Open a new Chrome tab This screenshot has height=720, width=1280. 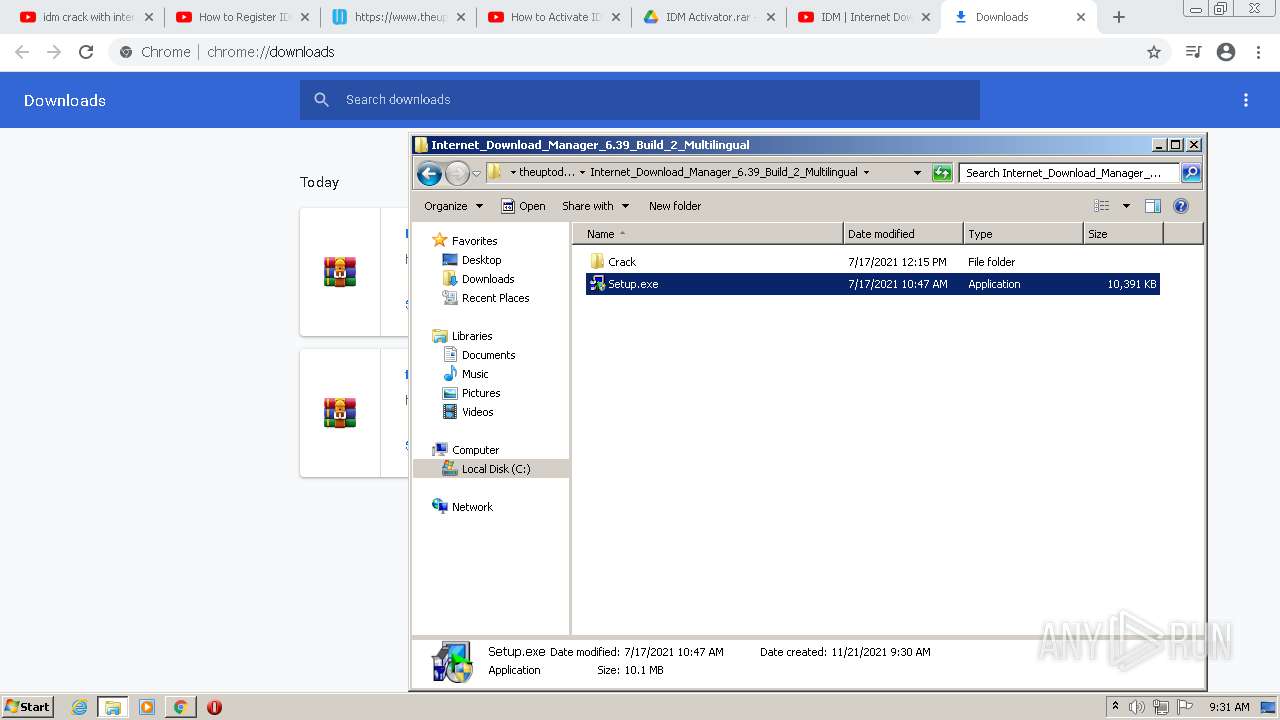click(1119, 17)
